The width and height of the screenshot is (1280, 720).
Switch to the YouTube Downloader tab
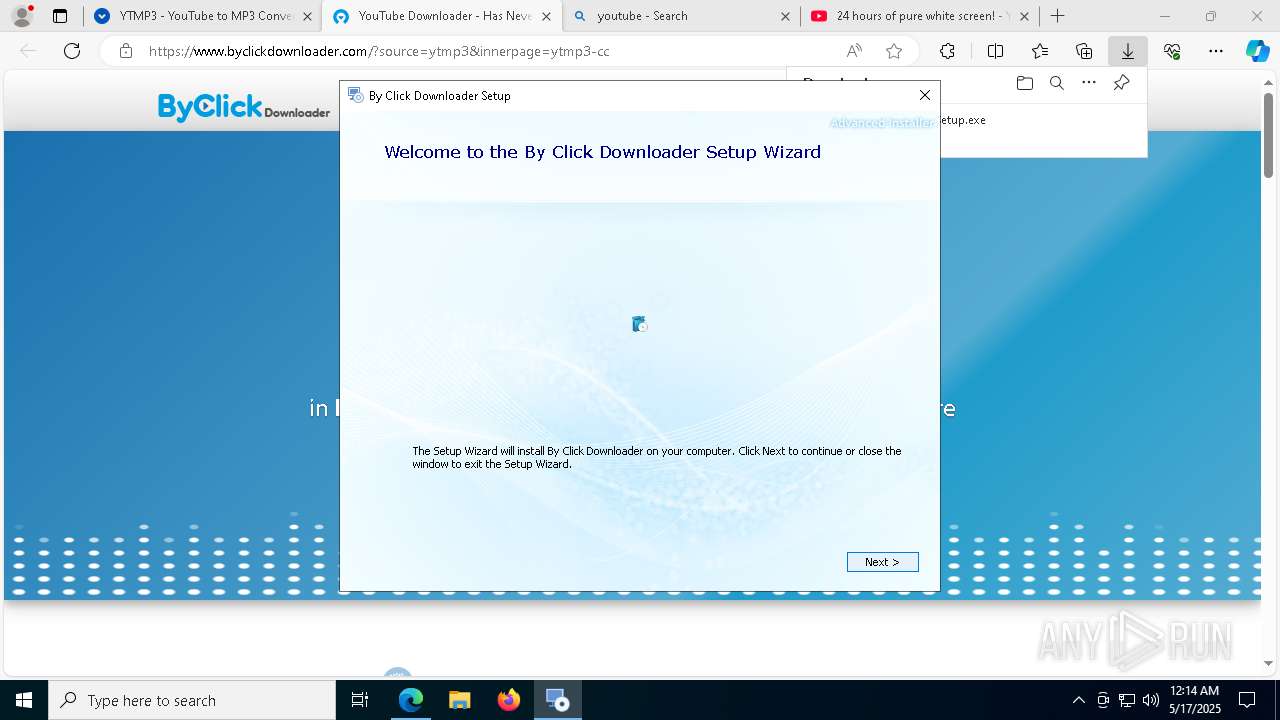click(442, 16)
